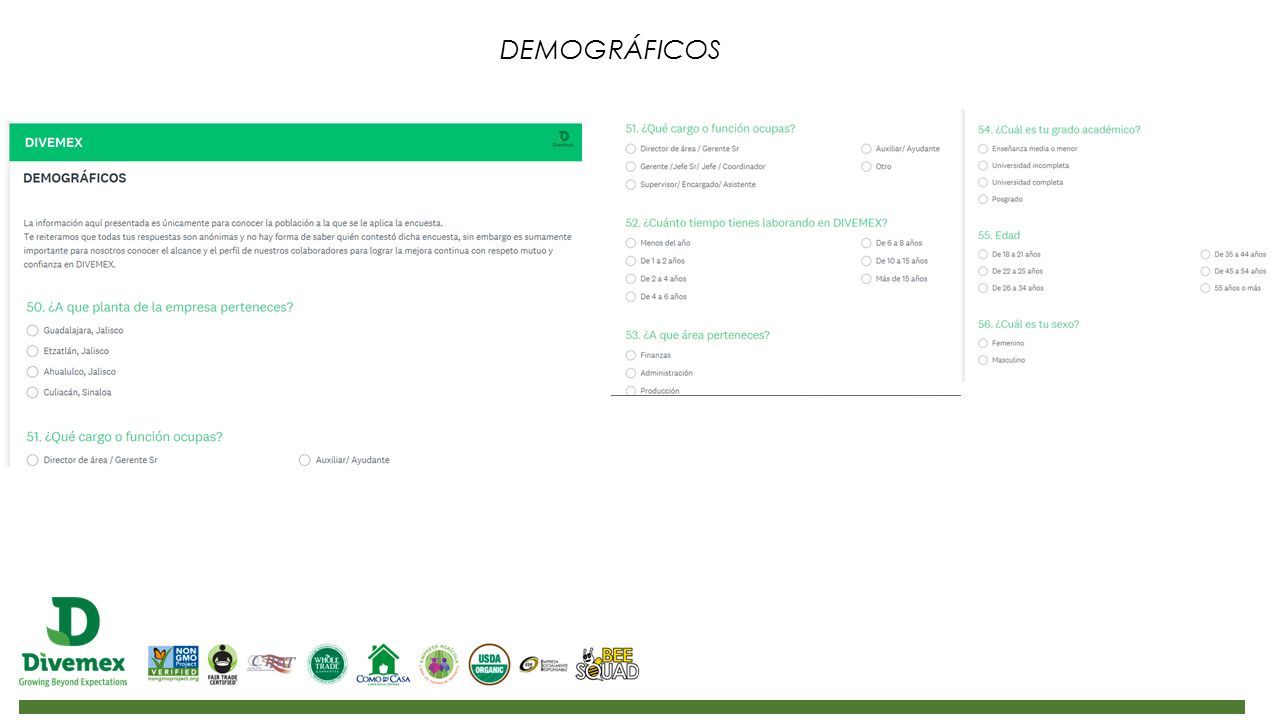This screenshot has height=720, width=1280.
Task: Choose Gerente /Jefe Sr/ Jefe / Coordinador
Action: (x=631, y=166)
